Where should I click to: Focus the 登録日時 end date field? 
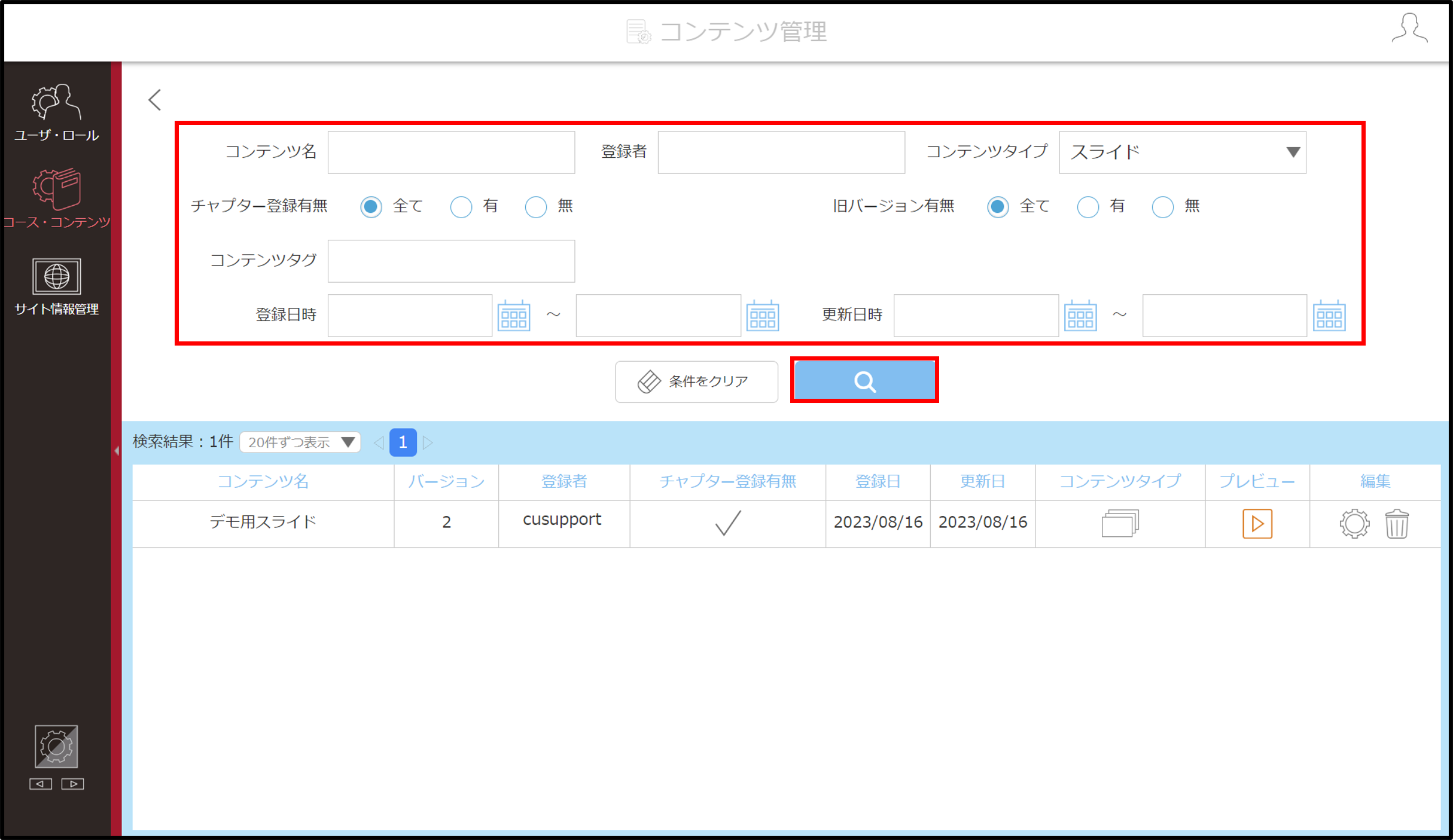point(658,315)
